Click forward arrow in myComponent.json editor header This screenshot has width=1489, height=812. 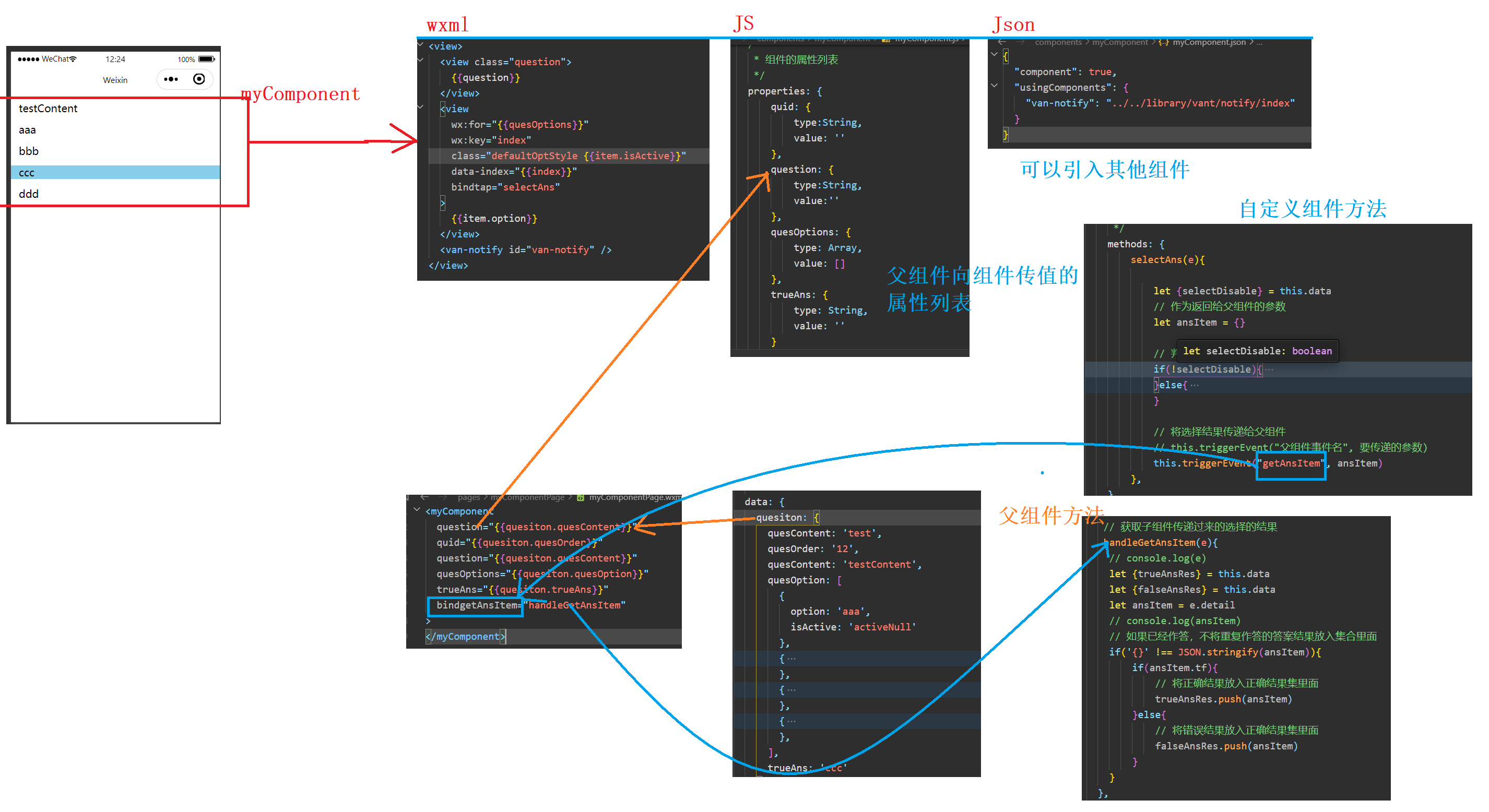click(x=1020, y=42)
